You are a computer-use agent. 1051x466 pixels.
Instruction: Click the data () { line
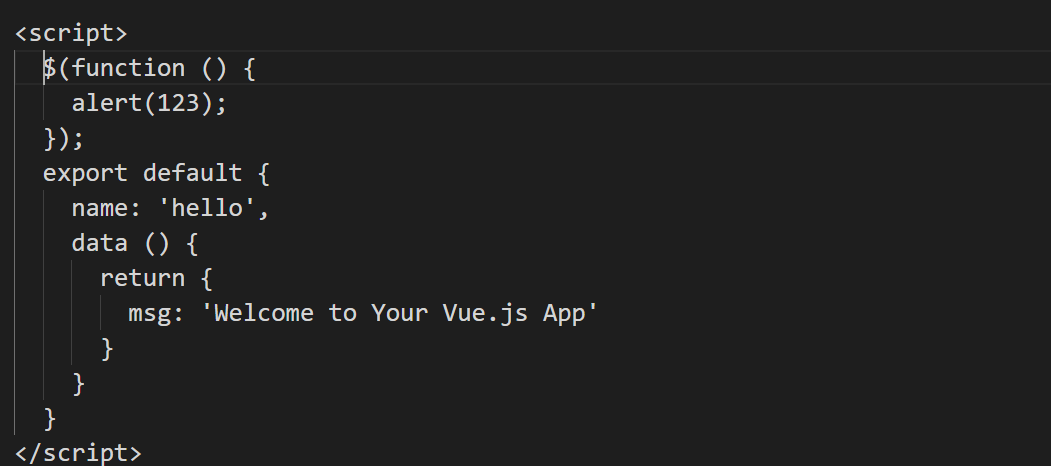[135, 243]
